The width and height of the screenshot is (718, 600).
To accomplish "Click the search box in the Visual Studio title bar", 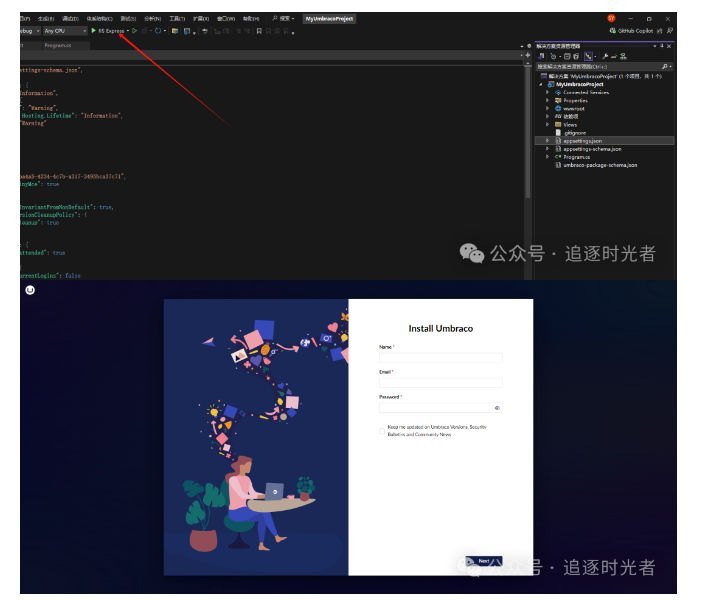I will 283,18.
